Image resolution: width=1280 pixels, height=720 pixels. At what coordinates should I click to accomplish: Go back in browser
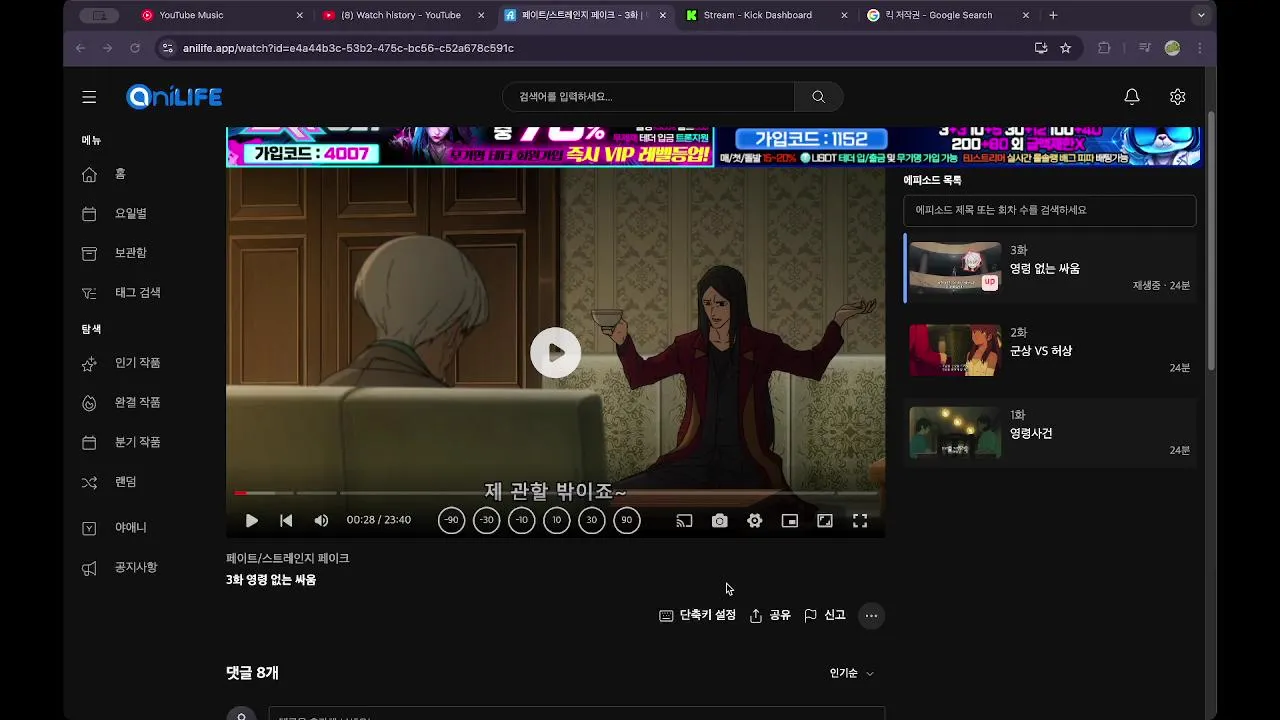tap(80, 48)
